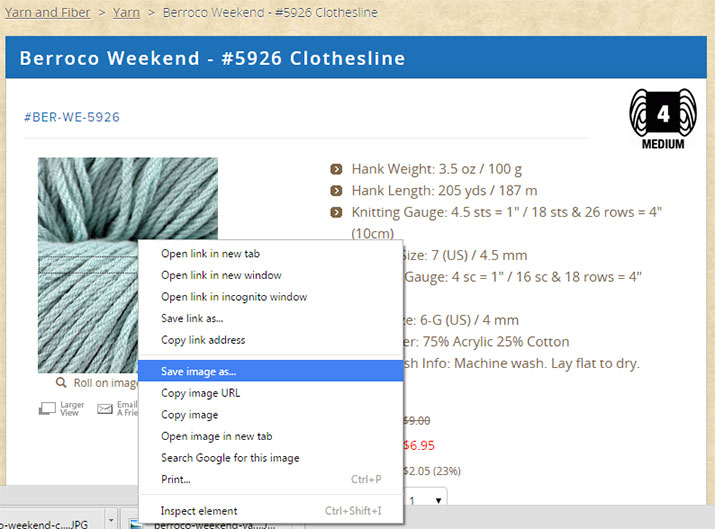Open the Larger View icon

coord(47,408)
